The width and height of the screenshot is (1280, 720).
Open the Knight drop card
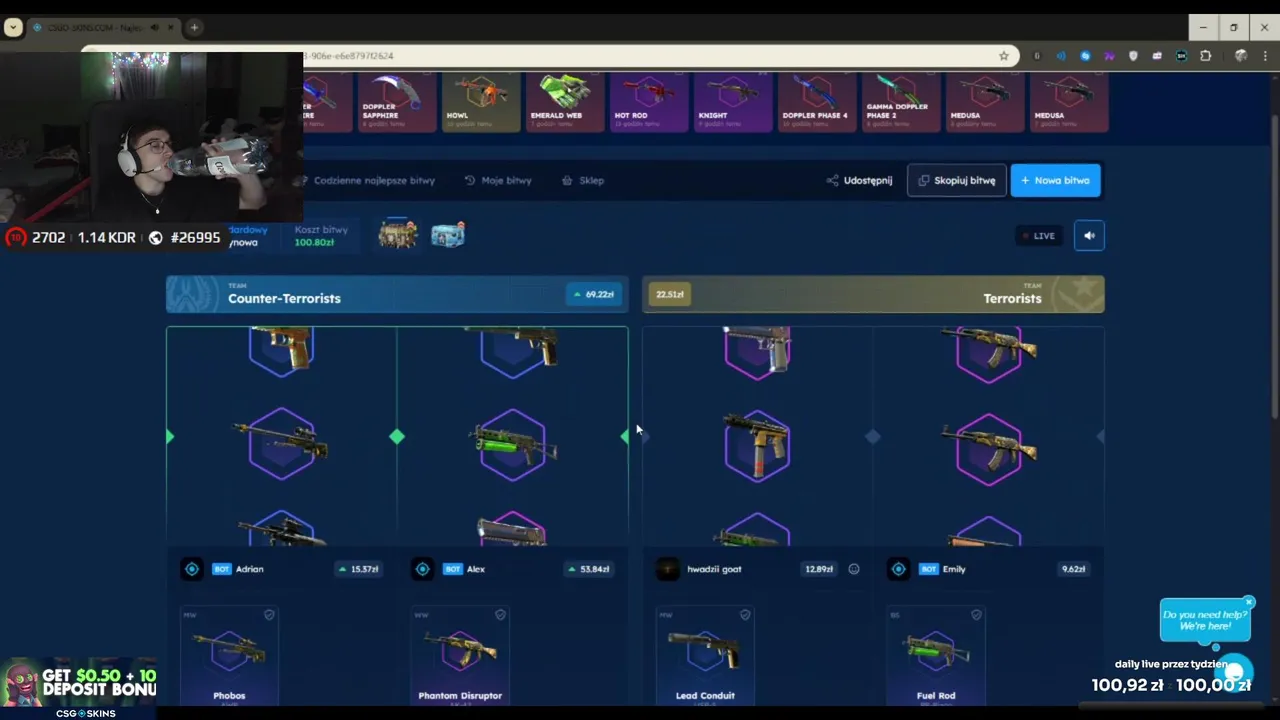click(733, 103)
